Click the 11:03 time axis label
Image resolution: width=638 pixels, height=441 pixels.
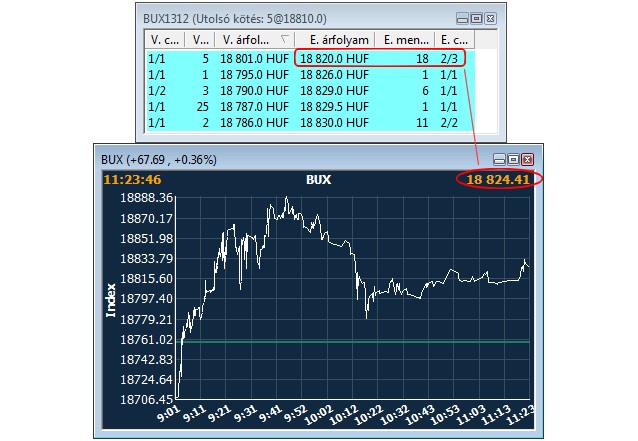coord(471,415)
